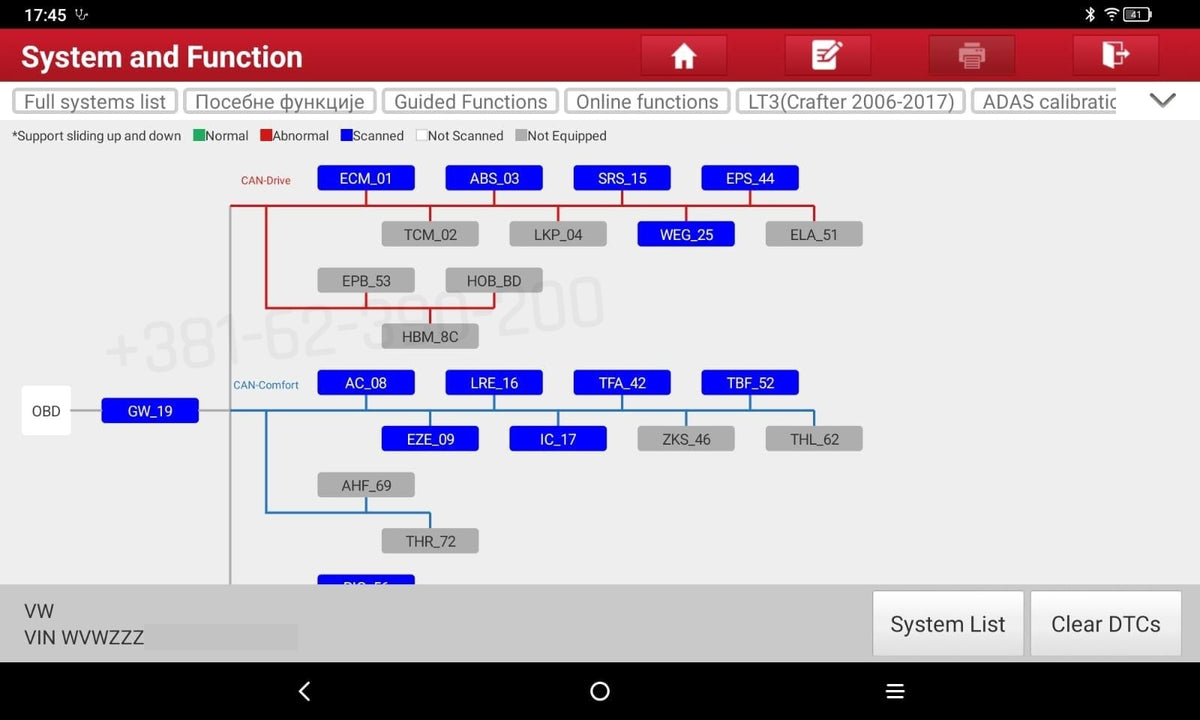Tap the blue Scanned legend swatch
Image resolution: width=1200 pixels, height=720 pixels.
(346, 136)
